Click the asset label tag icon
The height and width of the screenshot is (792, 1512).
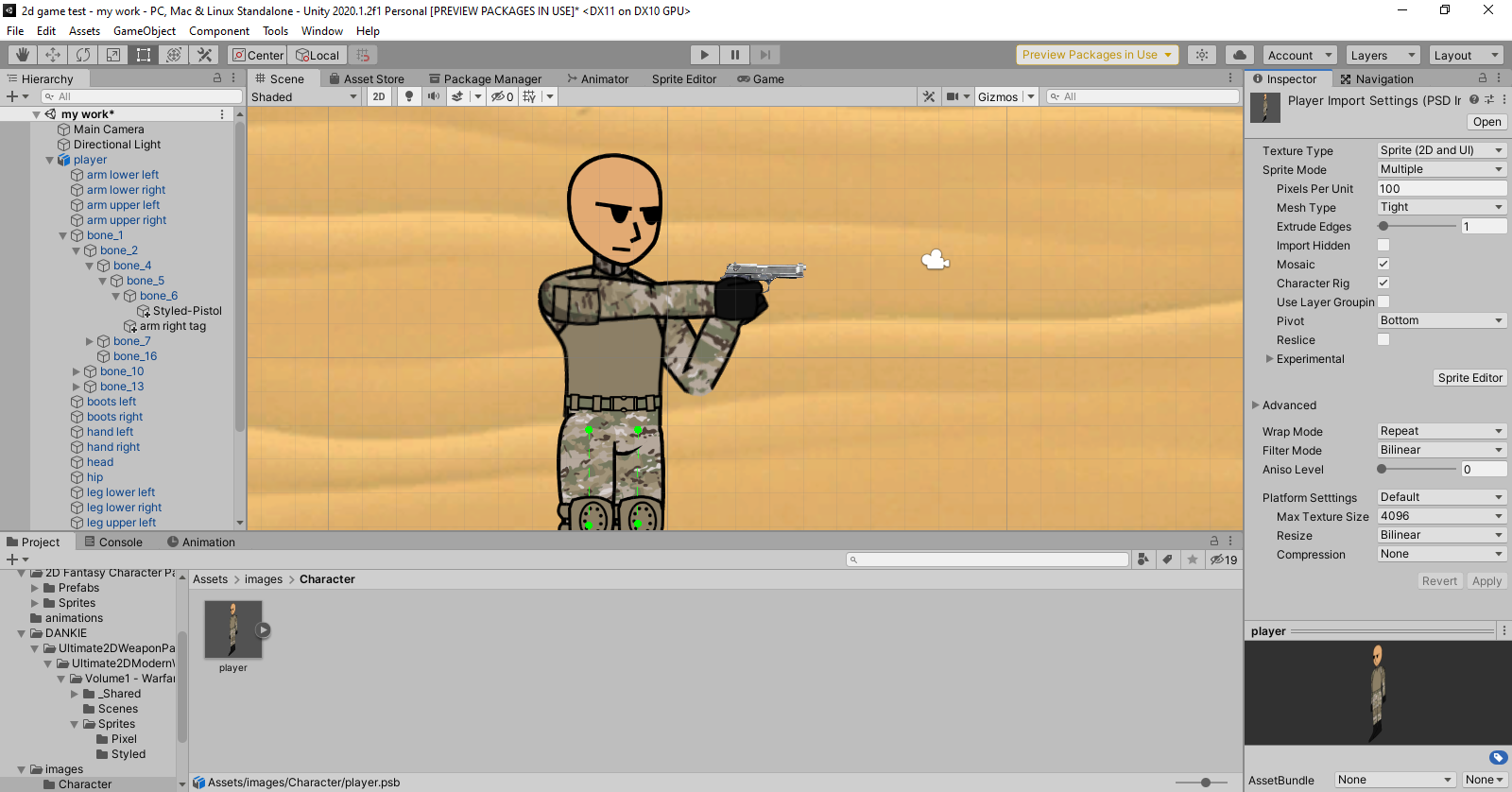click(1498, 757)
